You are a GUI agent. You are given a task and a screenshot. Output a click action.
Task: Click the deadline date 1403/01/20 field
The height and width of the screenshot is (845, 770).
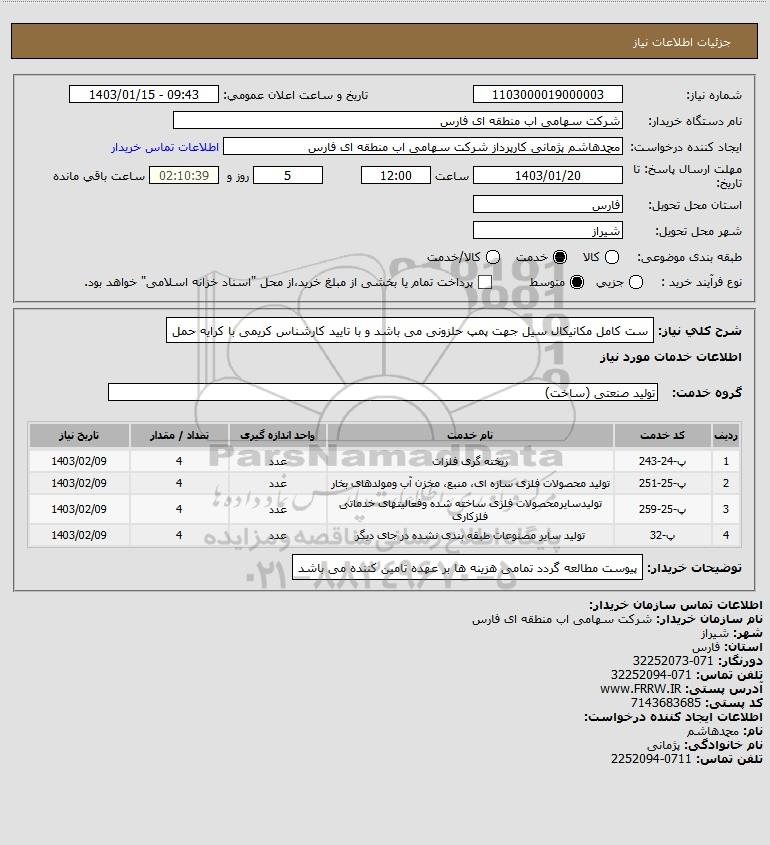coord(547,176)
